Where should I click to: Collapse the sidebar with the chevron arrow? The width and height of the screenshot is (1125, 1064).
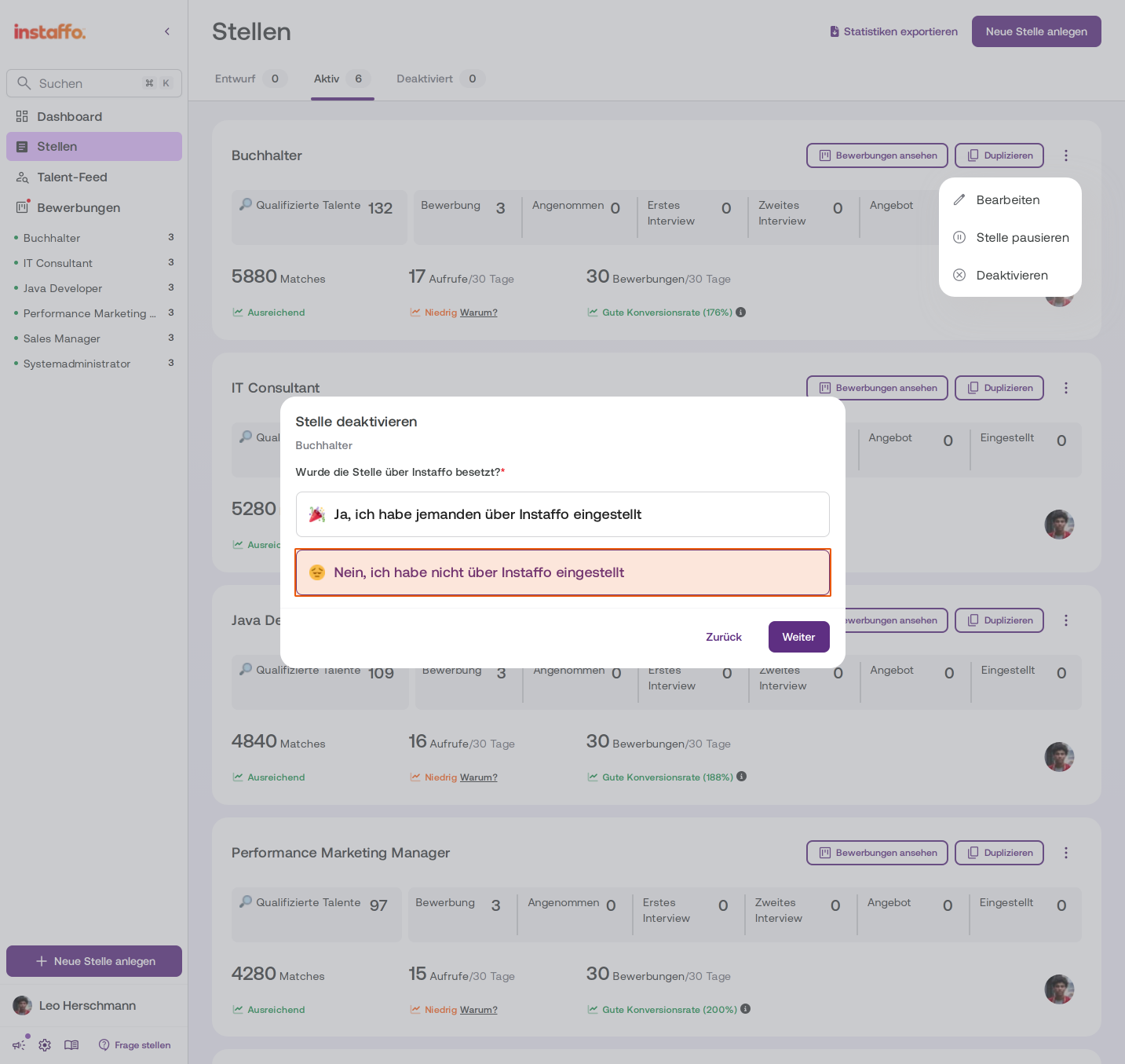coord(167,31)
